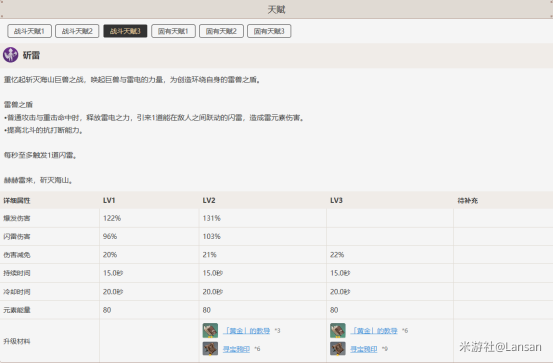
Task: Click the 每秒至多触发1道闪雷 line
Action: point(40,155)
